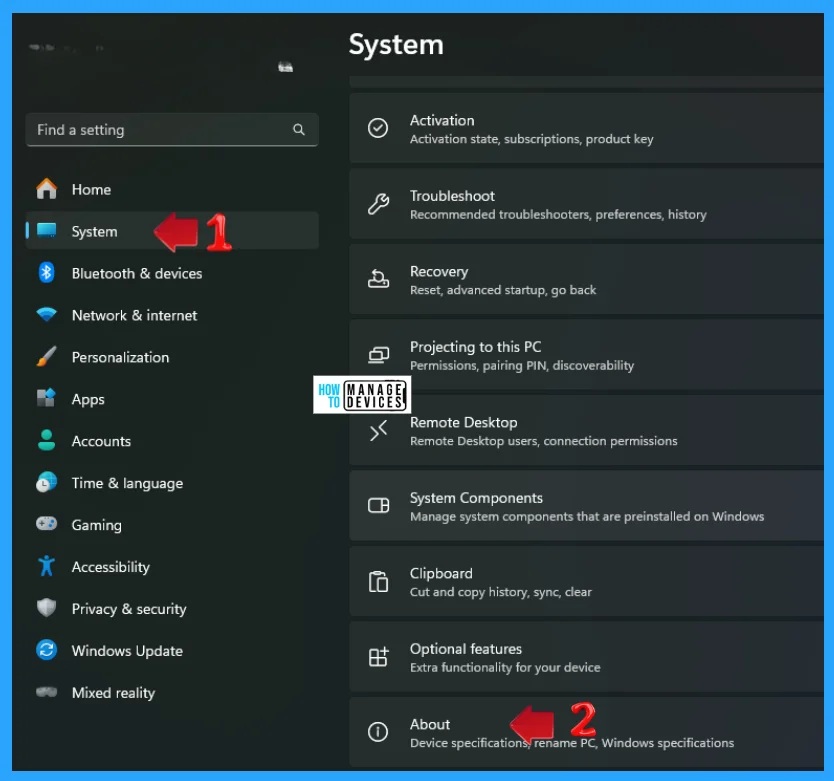Click the Bluetooth icon in sidebar
Viewport: 834px width, 781px height.
46,273
